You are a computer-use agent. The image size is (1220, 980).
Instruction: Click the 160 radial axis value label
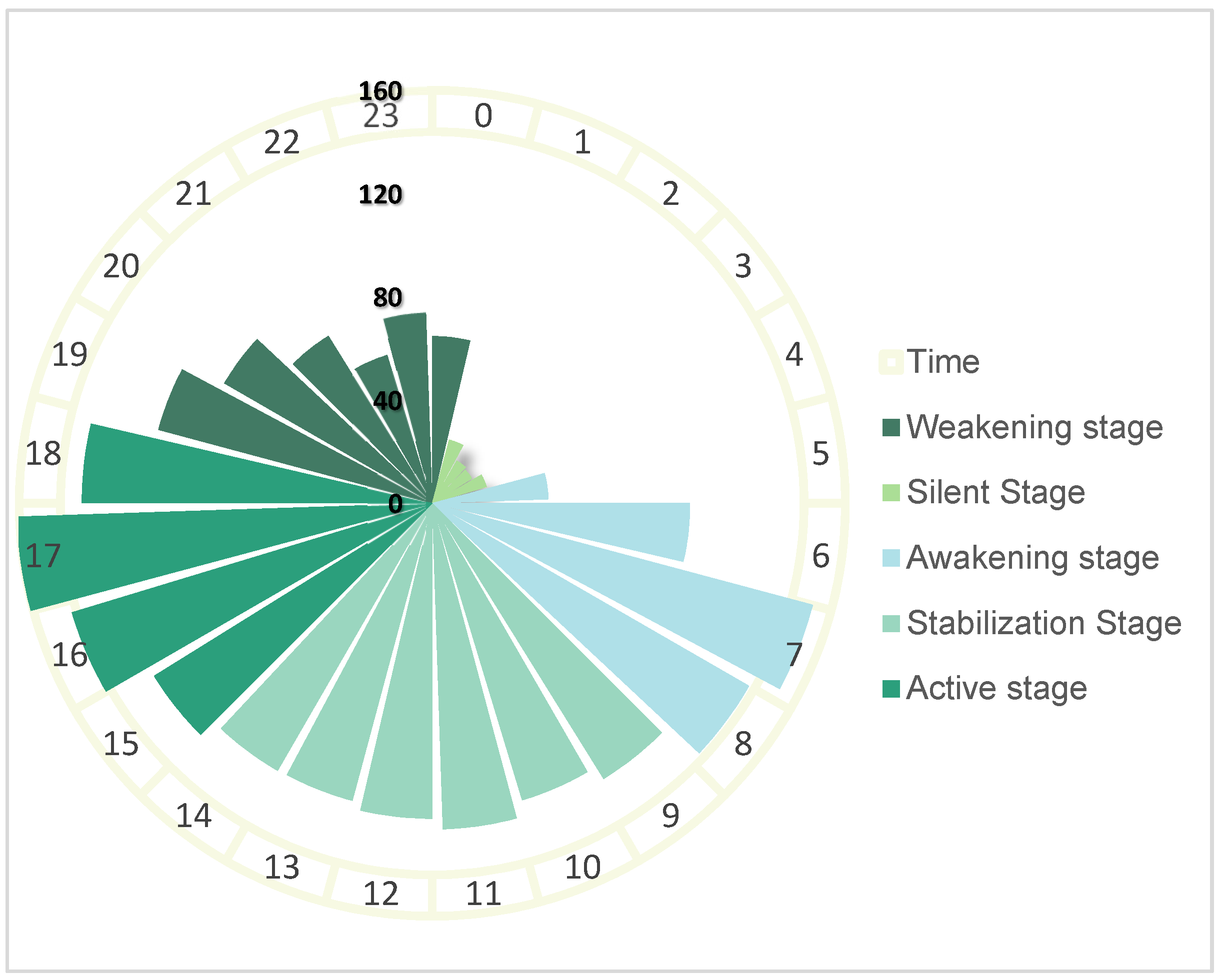click(380, 91)
